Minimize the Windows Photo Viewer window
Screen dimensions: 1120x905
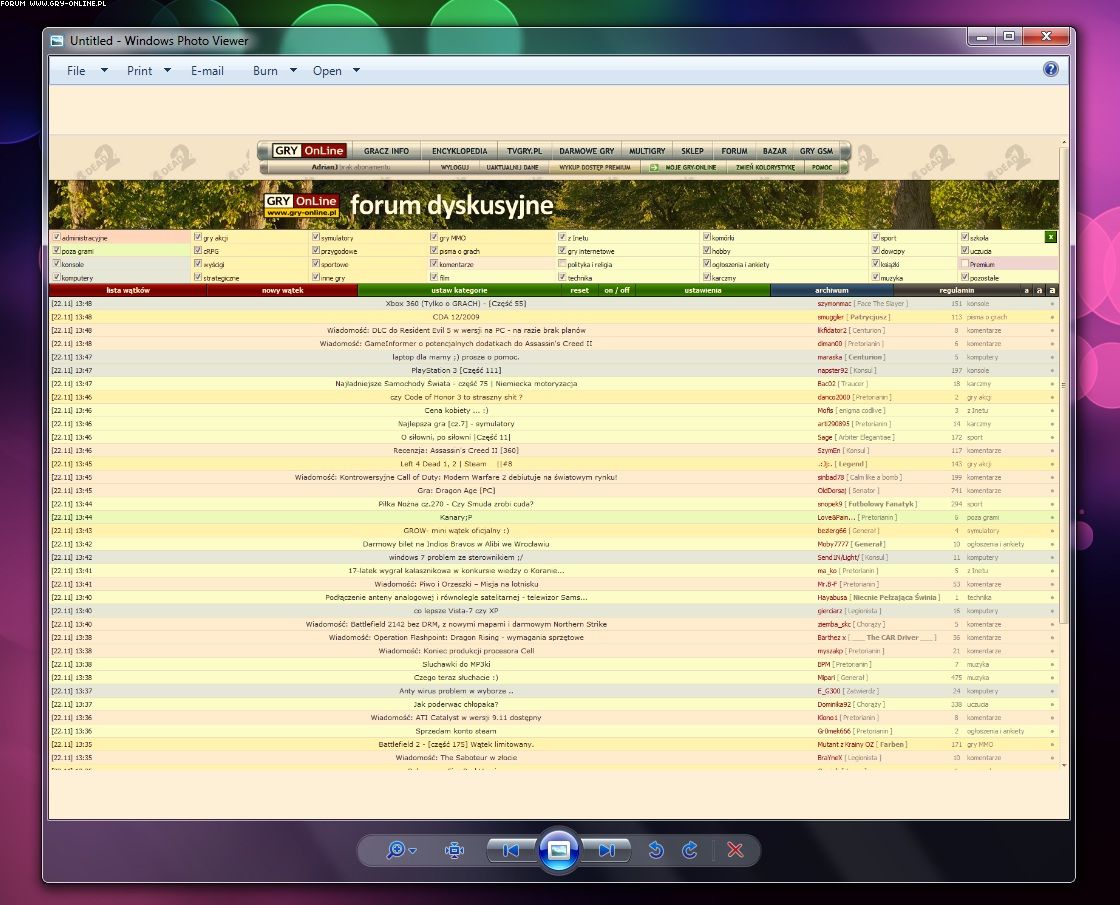click(982, 36)
